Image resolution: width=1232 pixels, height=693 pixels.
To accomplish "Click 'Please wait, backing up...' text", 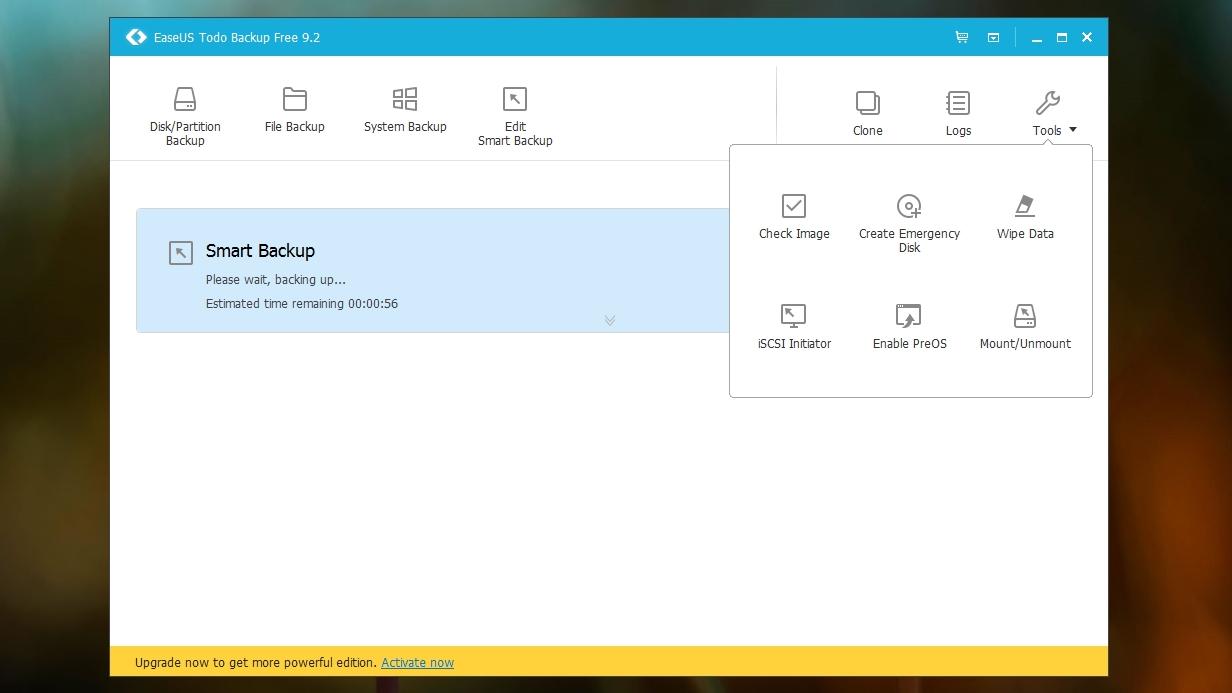I will point(276,280).
